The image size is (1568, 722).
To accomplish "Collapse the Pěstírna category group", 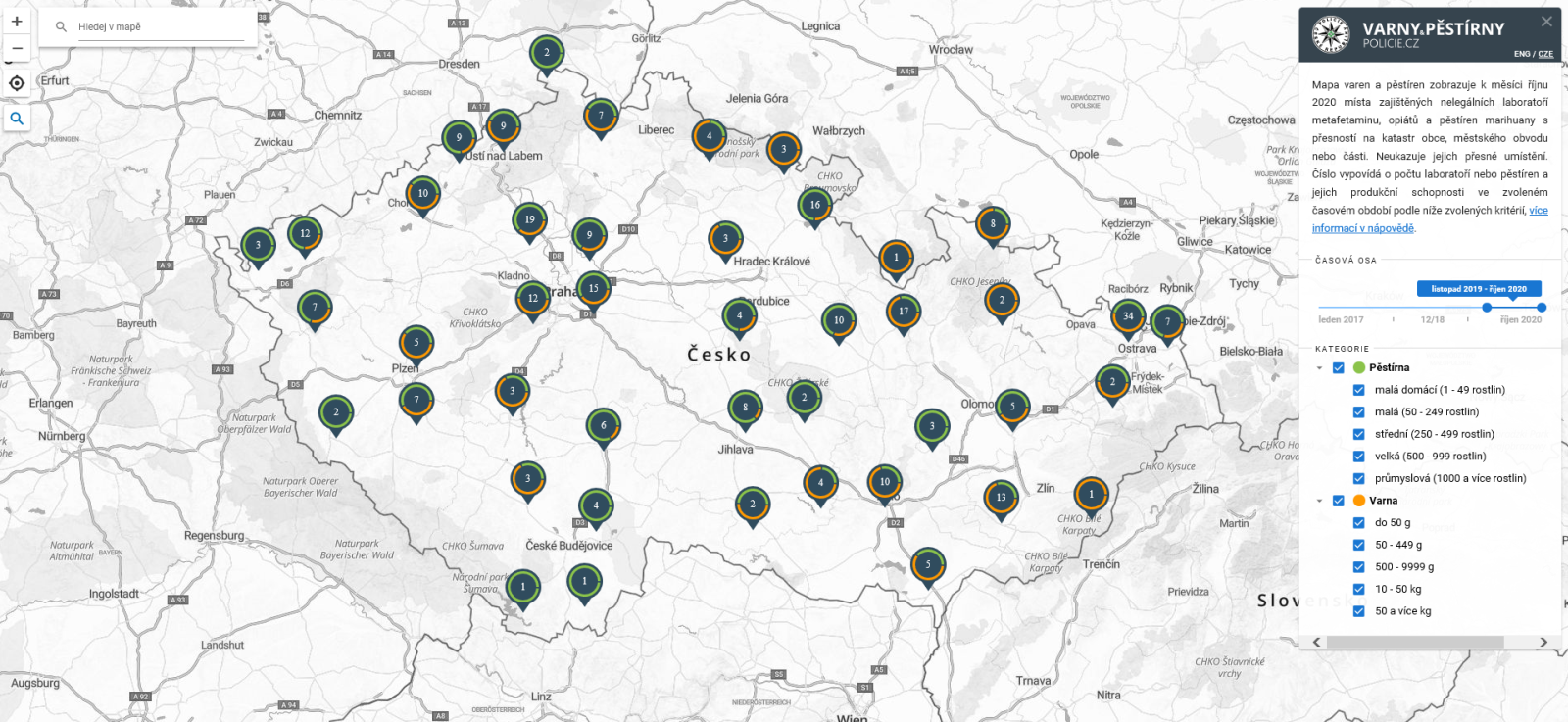I will pyautogui.click(x=1319, y=368).
